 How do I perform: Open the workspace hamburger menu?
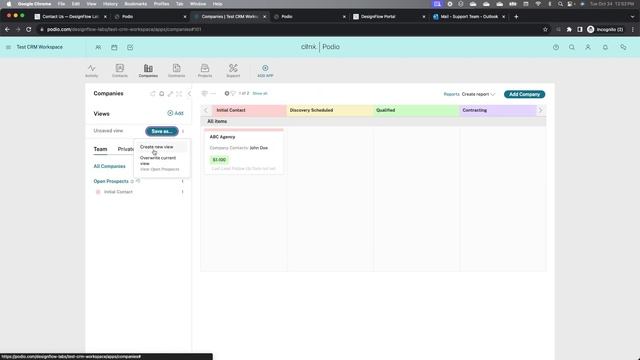(x=8, y=47)
